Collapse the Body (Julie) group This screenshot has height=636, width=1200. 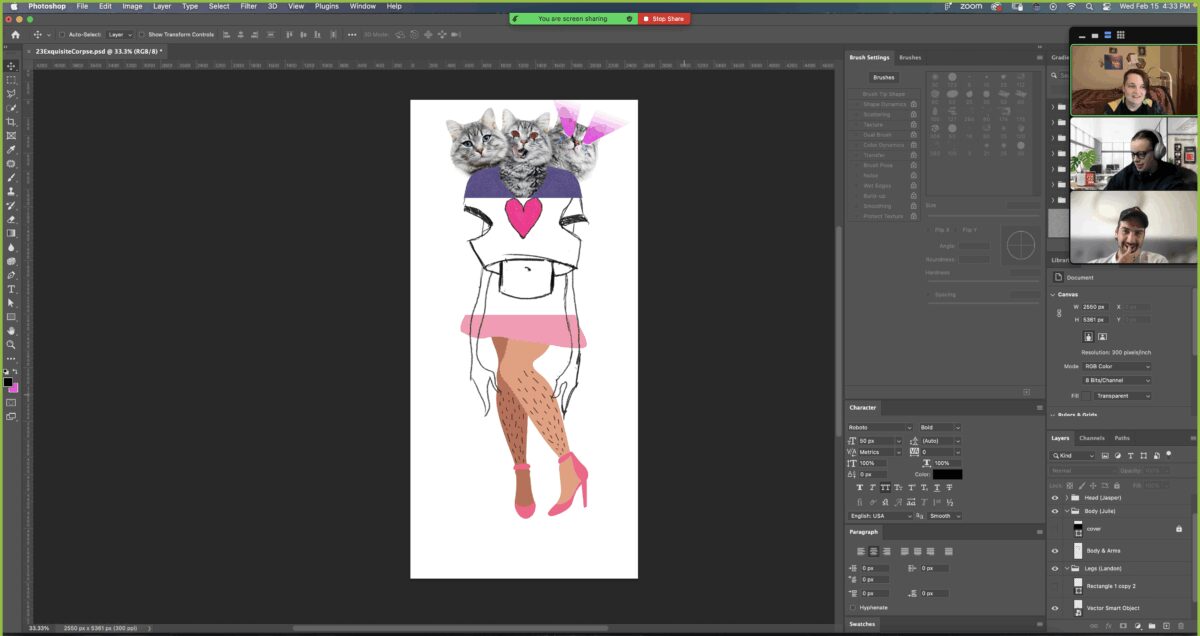tap(1066, 510)
